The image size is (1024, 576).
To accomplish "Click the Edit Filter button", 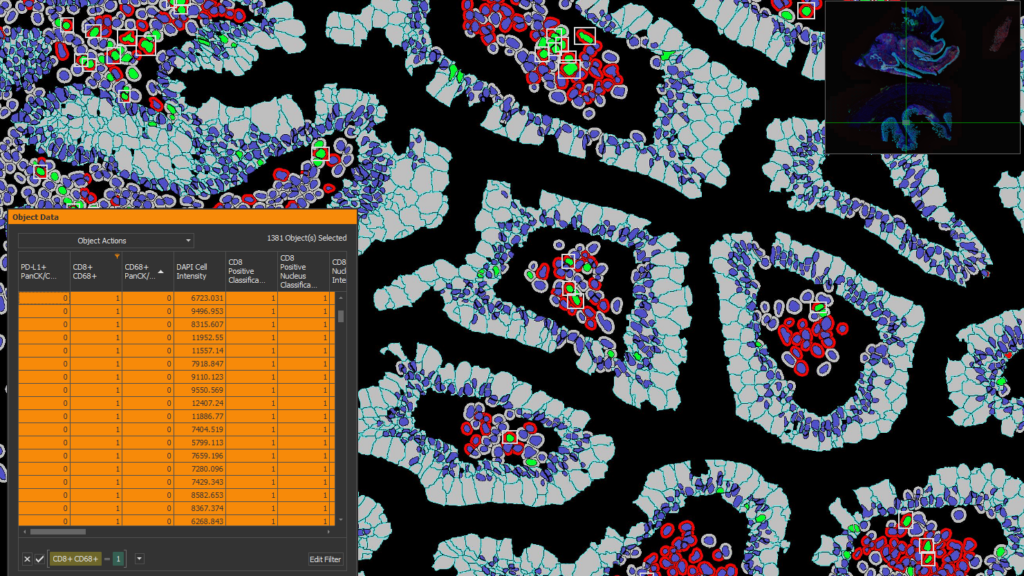I will point(324,559).
